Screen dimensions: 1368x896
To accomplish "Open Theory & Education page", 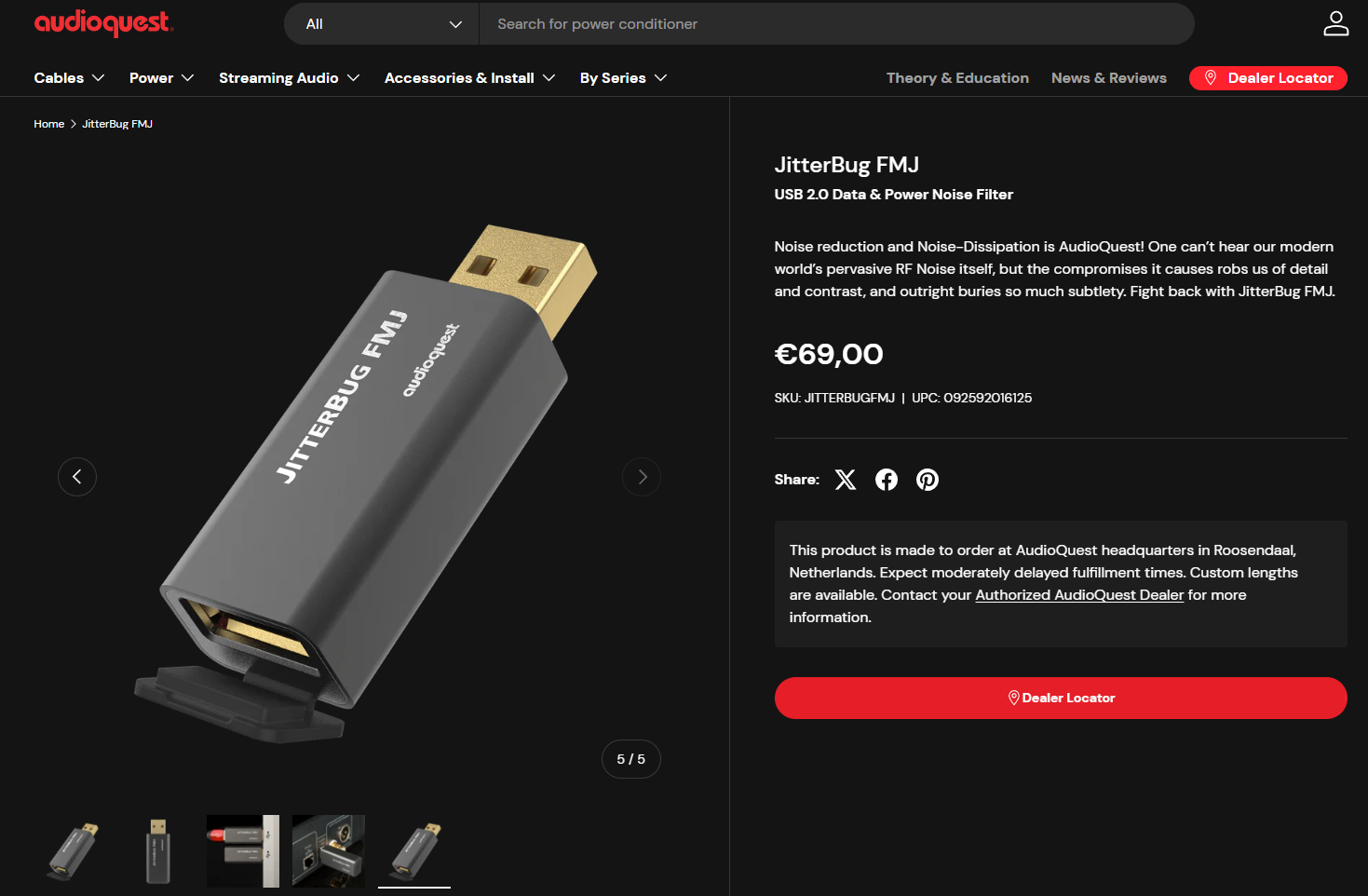I will pyautogui.click(x=957, y=78).
